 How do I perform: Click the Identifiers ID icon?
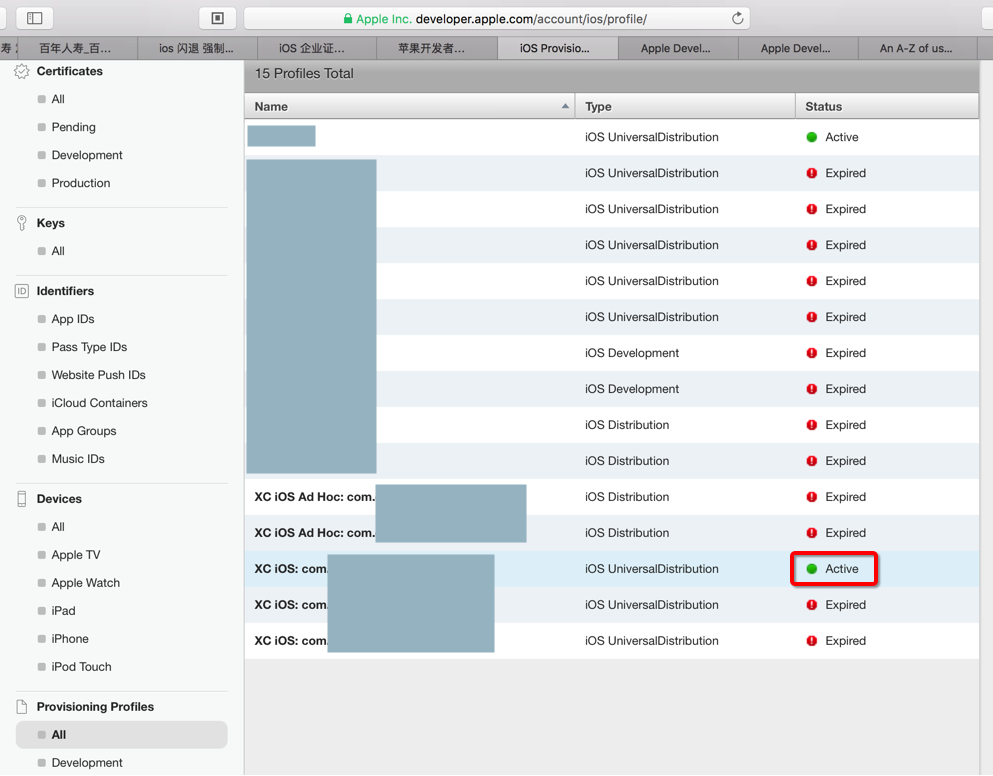pos(22,291)
